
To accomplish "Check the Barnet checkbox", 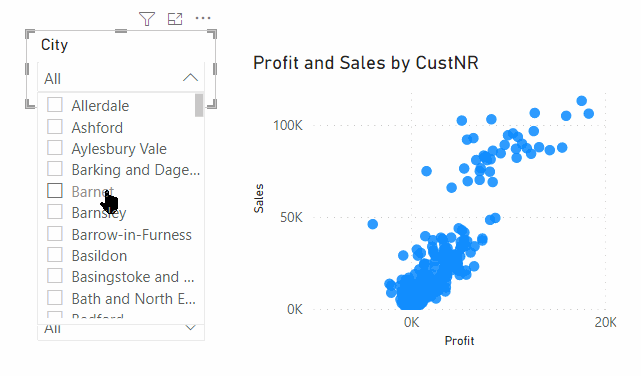I will [55, 190].
